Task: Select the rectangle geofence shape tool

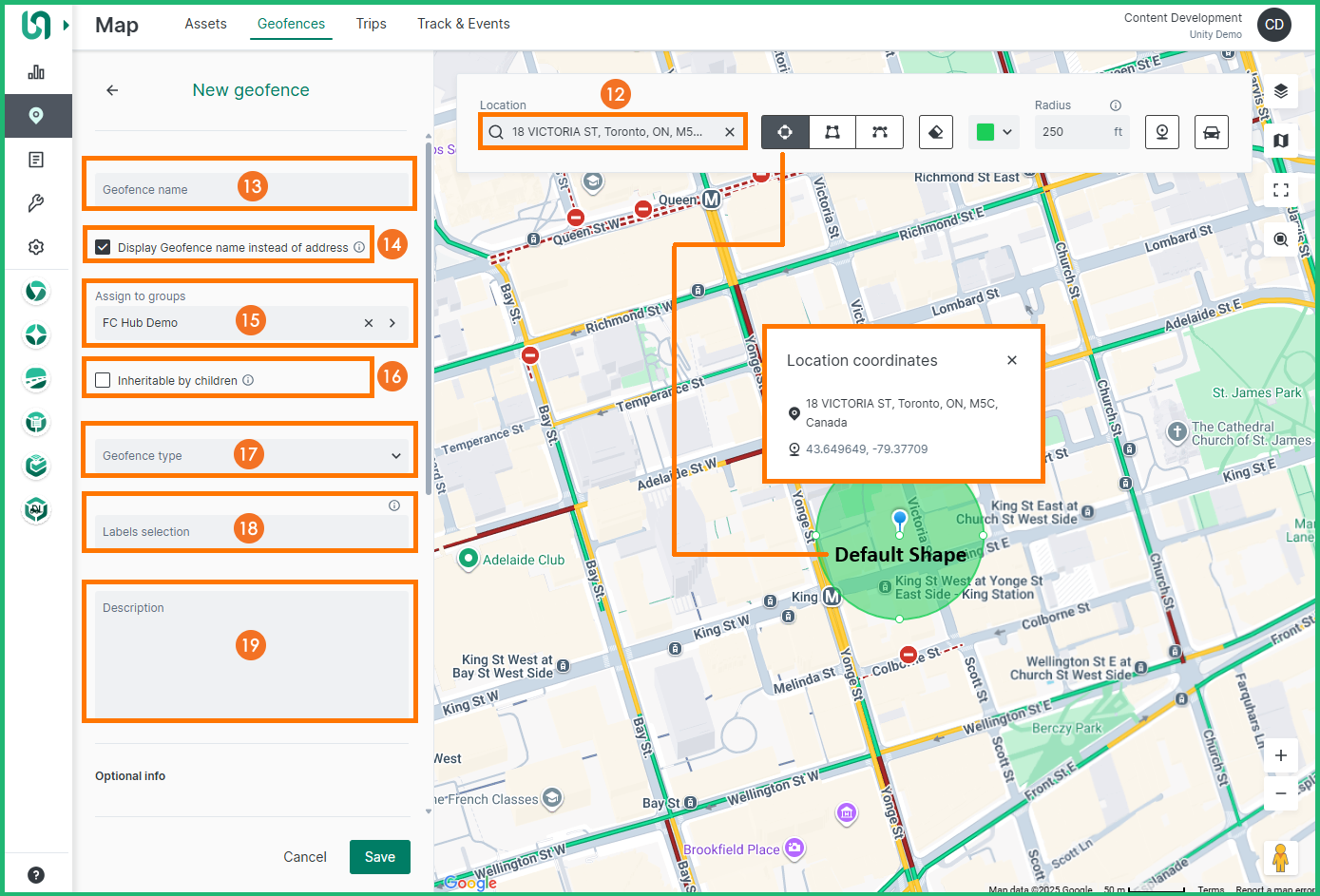Action: [832, 132]
